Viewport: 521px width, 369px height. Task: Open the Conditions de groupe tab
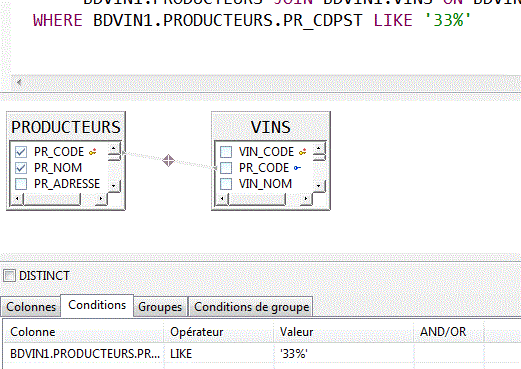[x=251, y=307]
